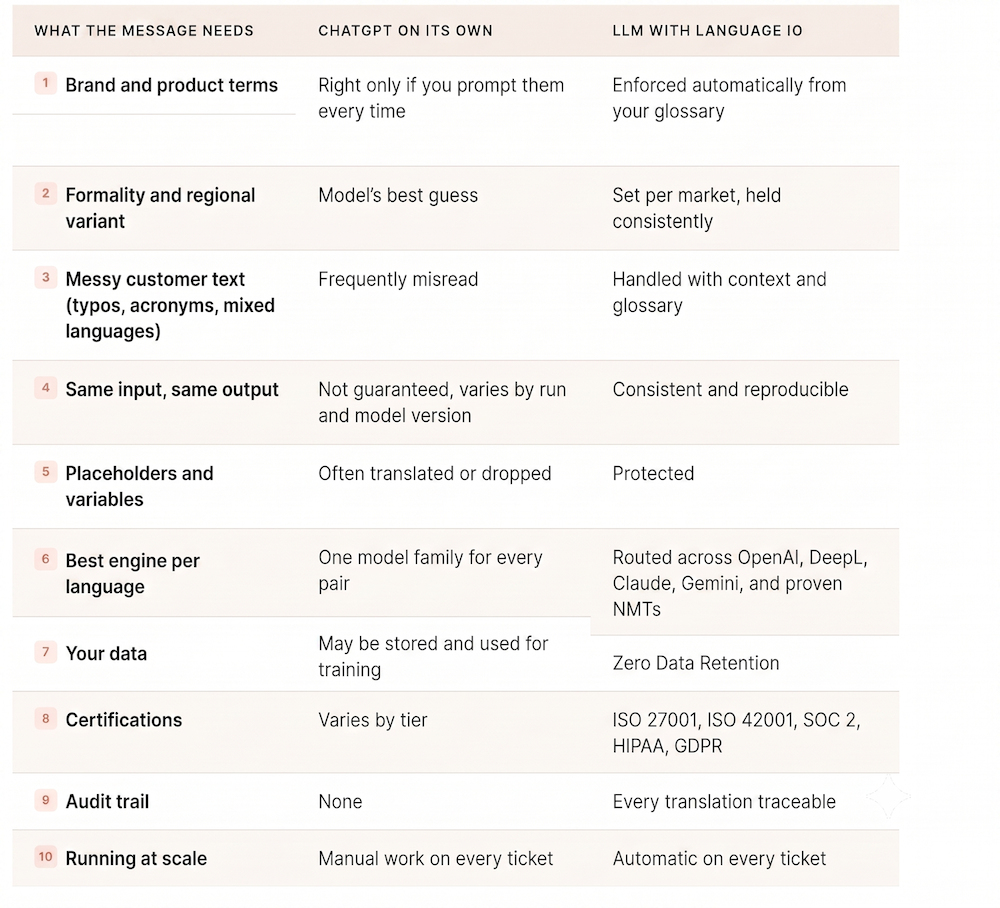The height and width of the screenshot is (908, 1000).
Task: Click the number 10 badge icon
Action: pyautogui.click(x=45, y=857)
